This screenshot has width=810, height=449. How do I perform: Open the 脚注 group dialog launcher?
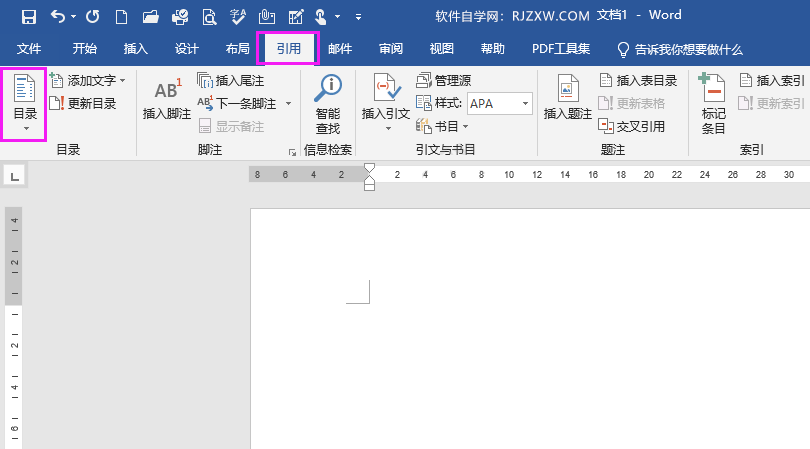tap(292, 152)
